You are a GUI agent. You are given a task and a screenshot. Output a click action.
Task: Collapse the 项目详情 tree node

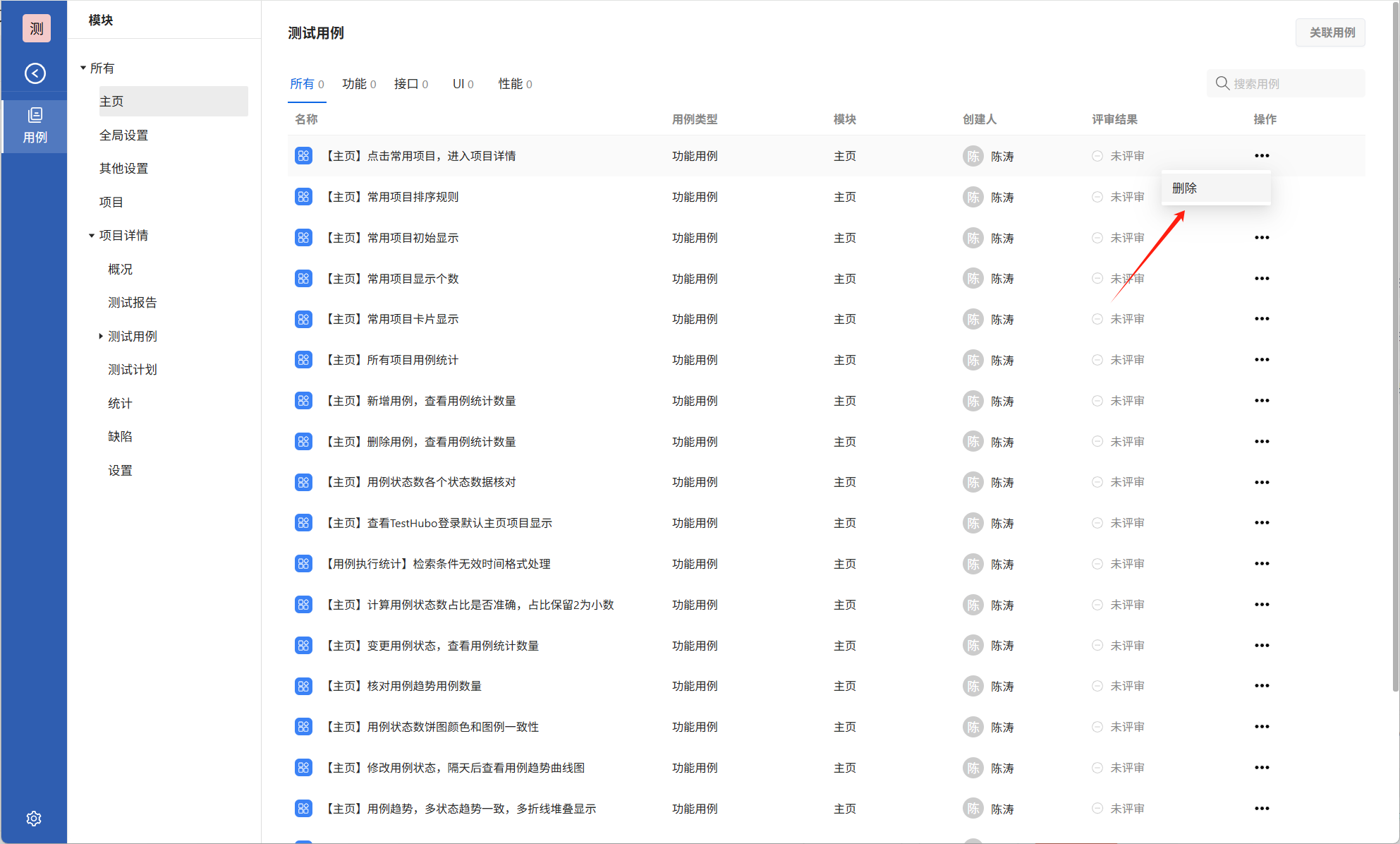(92, 236)
